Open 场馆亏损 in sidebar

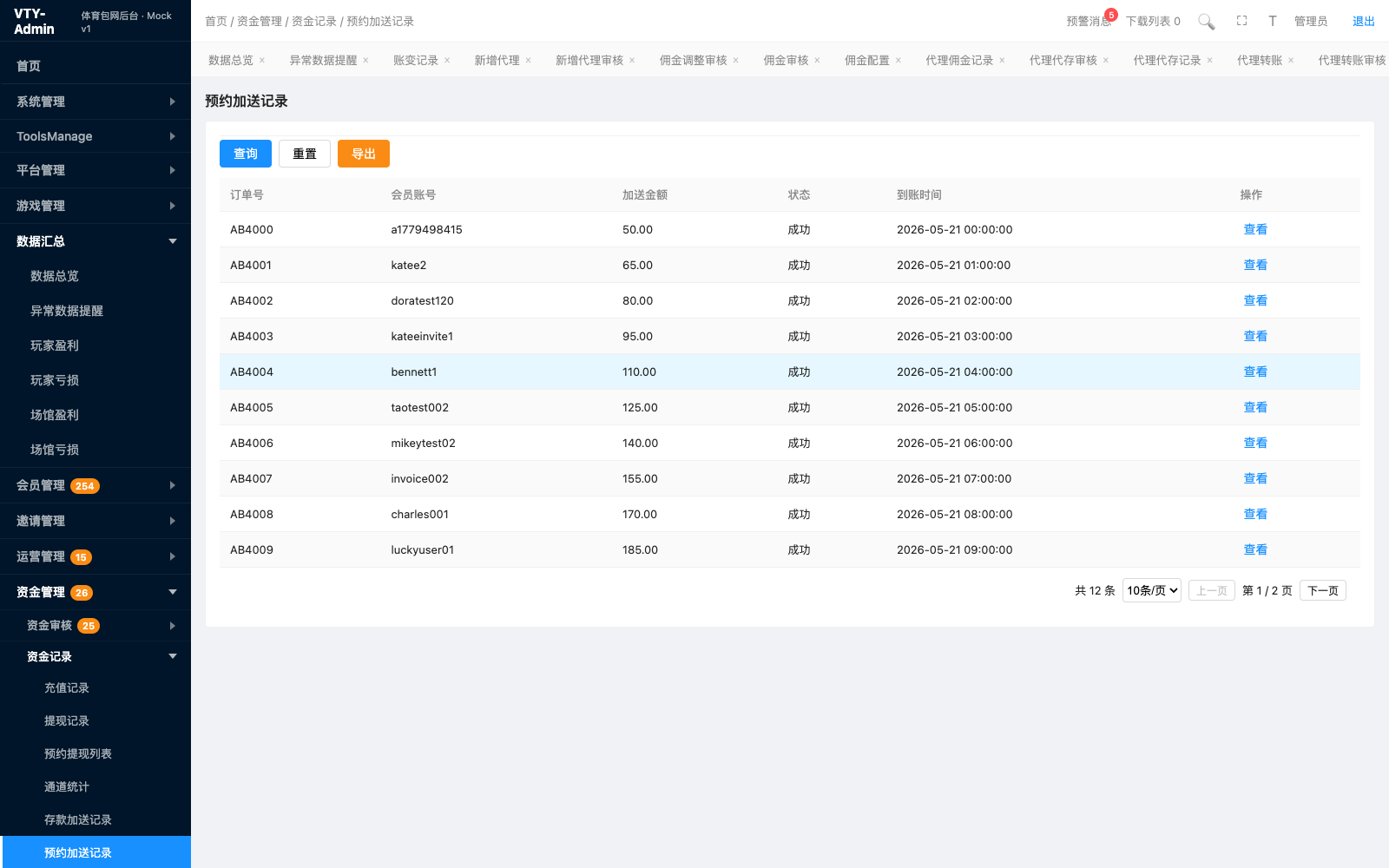(95, 450)
